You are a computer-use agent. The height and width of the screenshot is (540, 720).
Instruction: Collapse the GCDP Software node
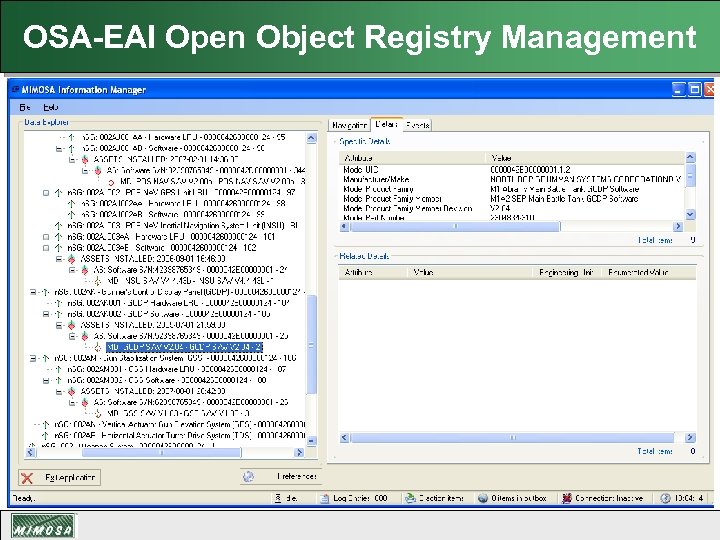click(46, 314)
